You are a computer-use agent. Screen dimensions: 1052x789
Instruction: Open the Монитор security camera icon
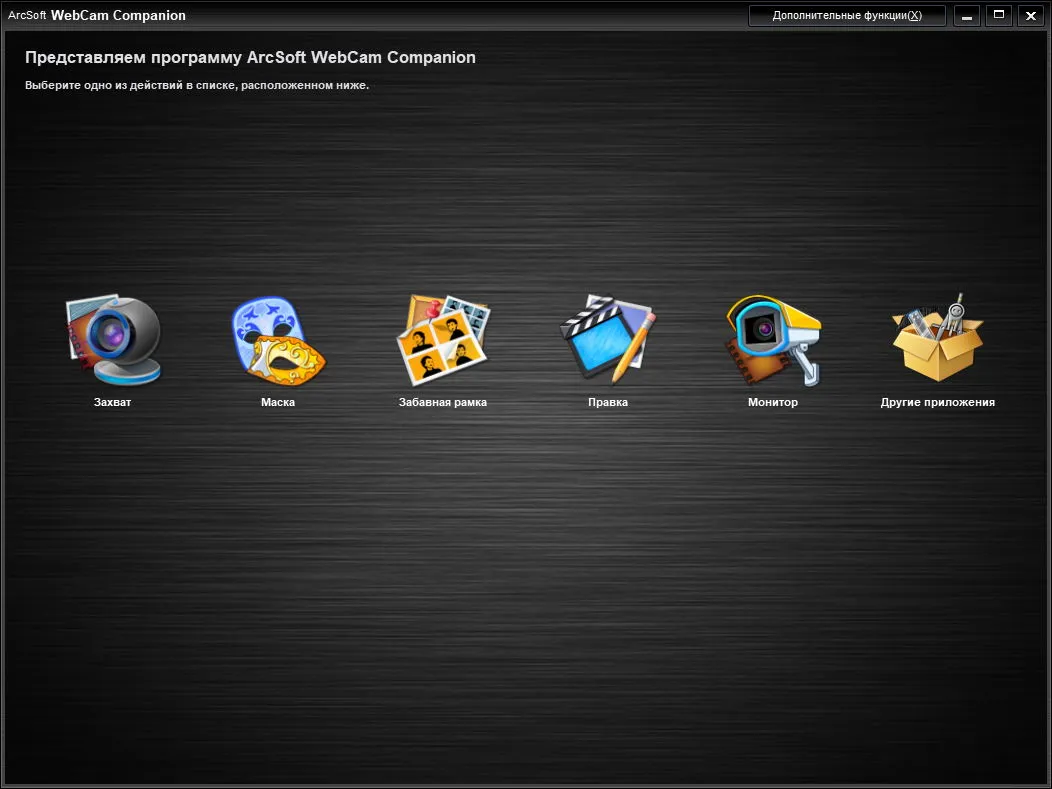tap(773, 340)
